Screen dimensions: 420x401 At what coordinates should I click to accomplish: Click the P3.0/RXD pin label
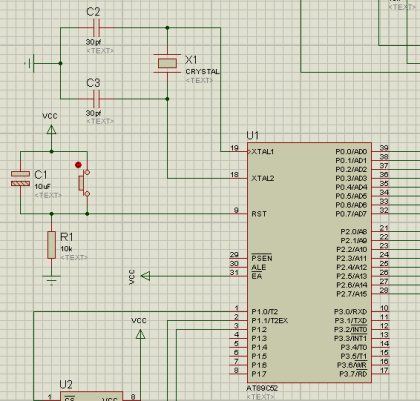click(x=350, y=312)
